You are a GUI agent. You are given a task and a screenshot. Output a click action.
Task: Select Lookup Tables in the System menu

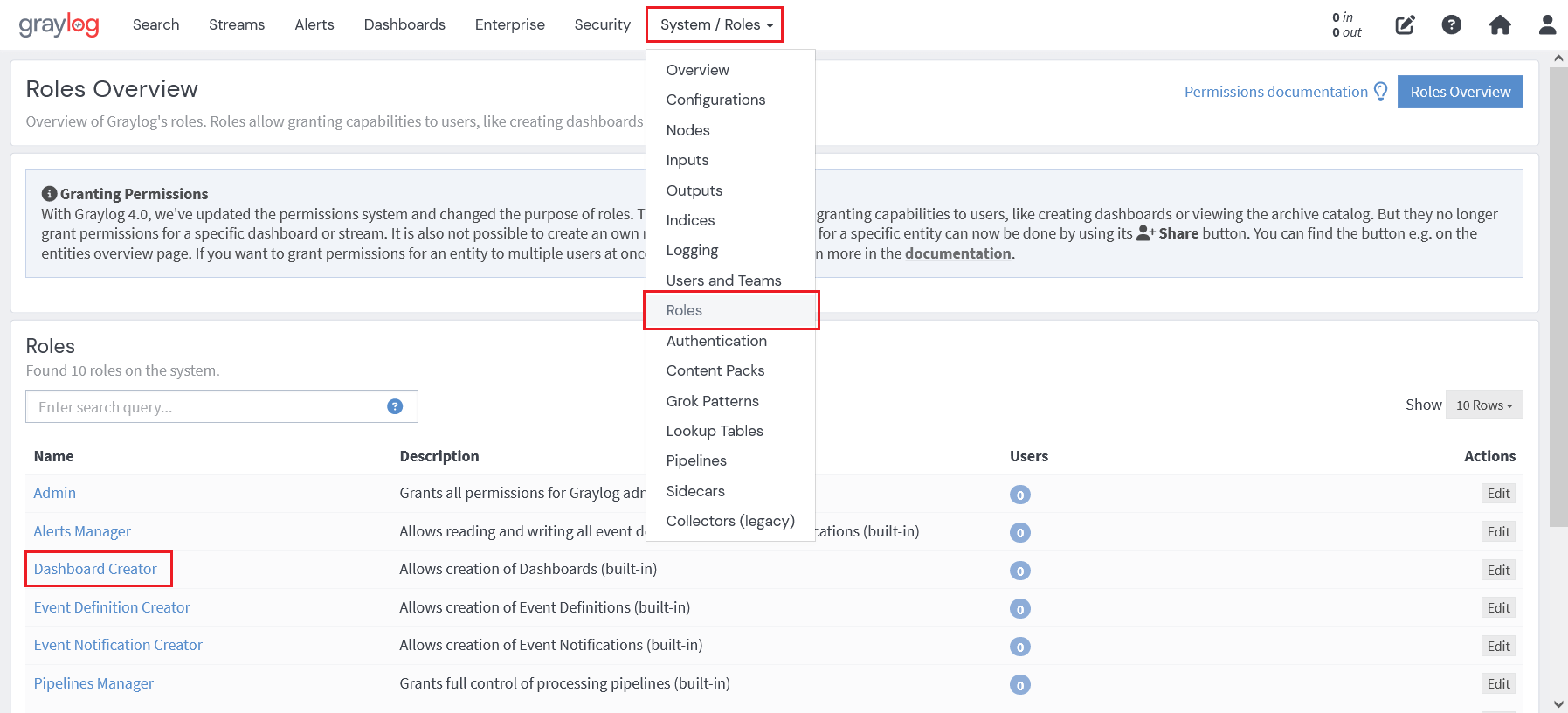pos(730,431)
